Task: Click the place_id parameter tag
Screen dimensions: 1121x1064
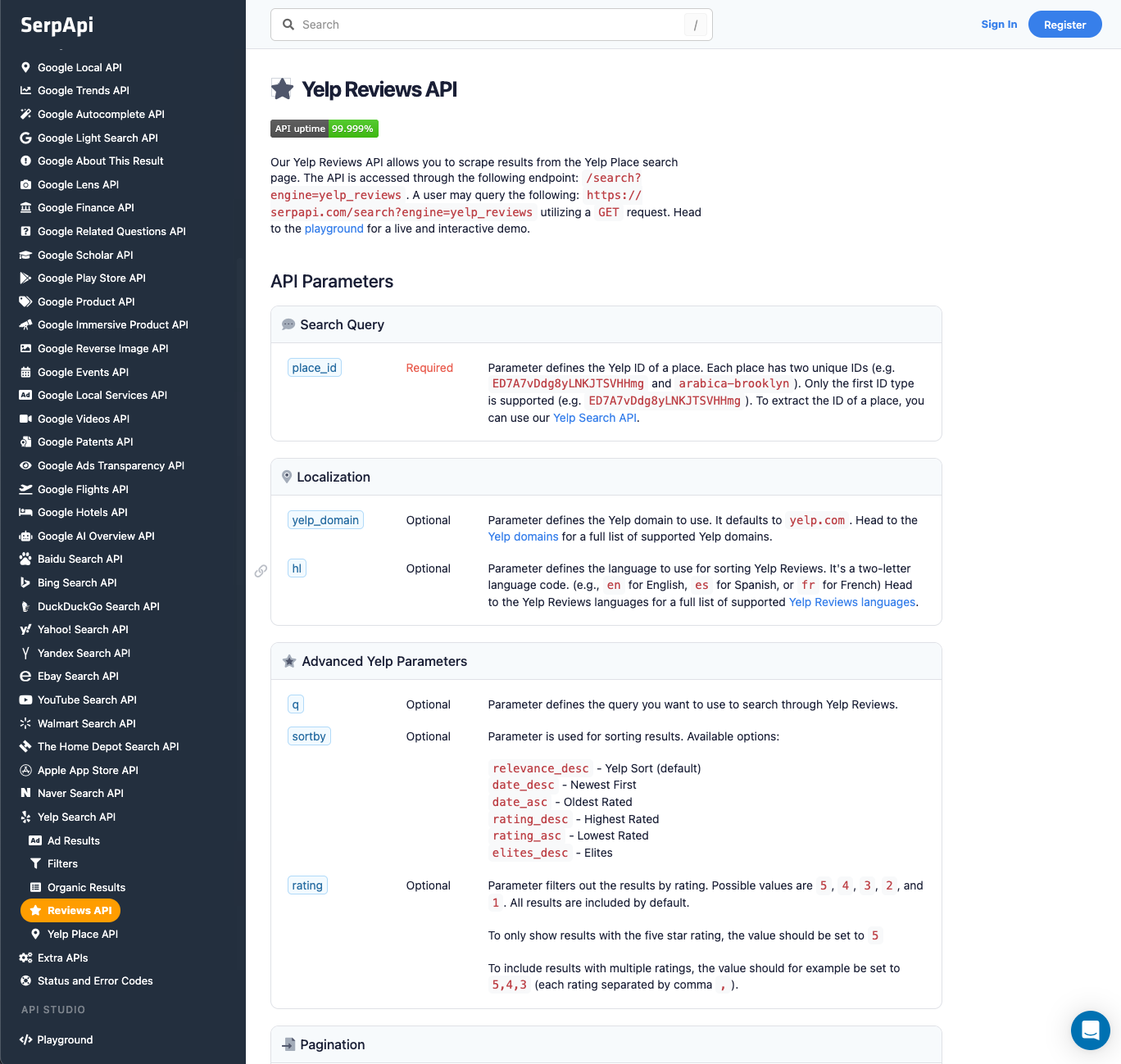Action: [315, 368]
